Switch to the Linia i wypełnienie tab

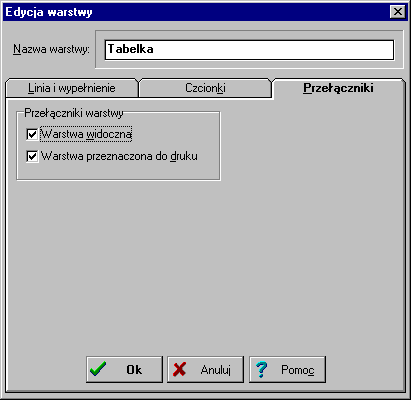point(72,88)
